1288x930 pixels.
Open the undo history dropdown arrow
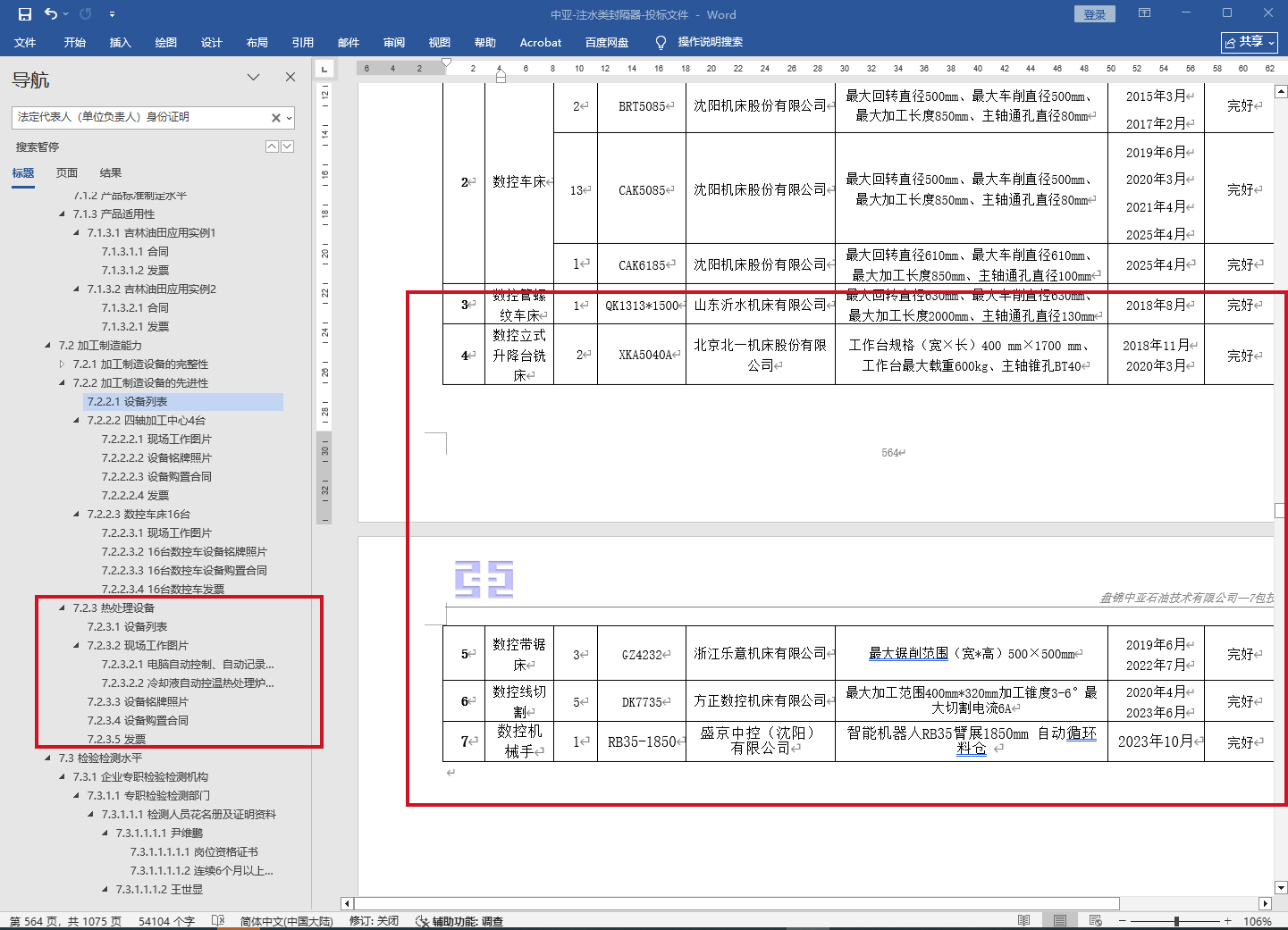coord(67,14)
